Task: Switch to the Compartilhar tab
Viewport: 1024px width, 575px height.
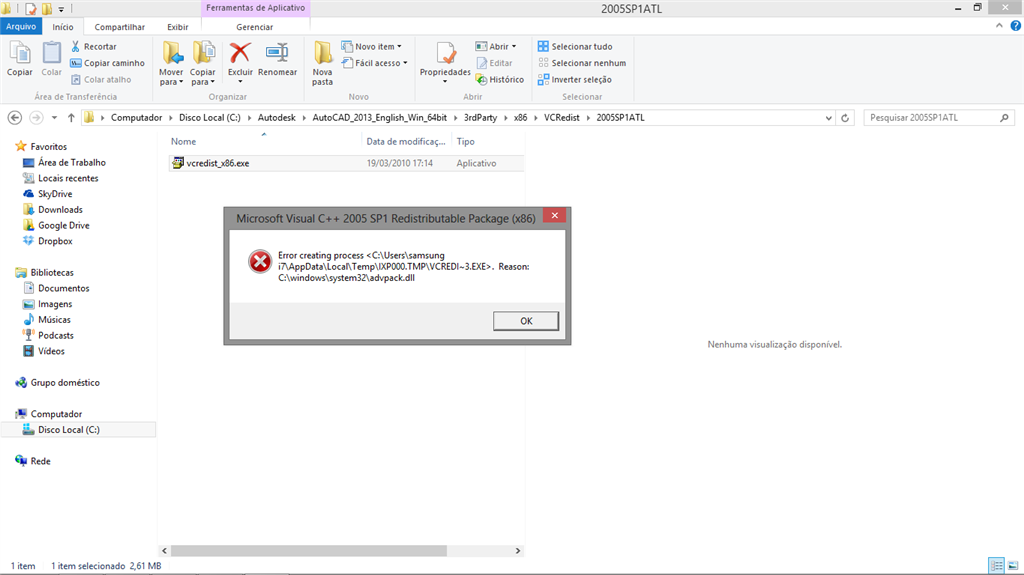Action: coord(120,27)
